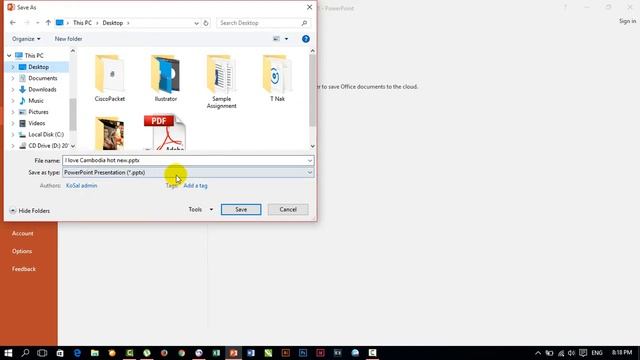
Task: Expand the Videos tree node
Action: (x=13, y=123)
